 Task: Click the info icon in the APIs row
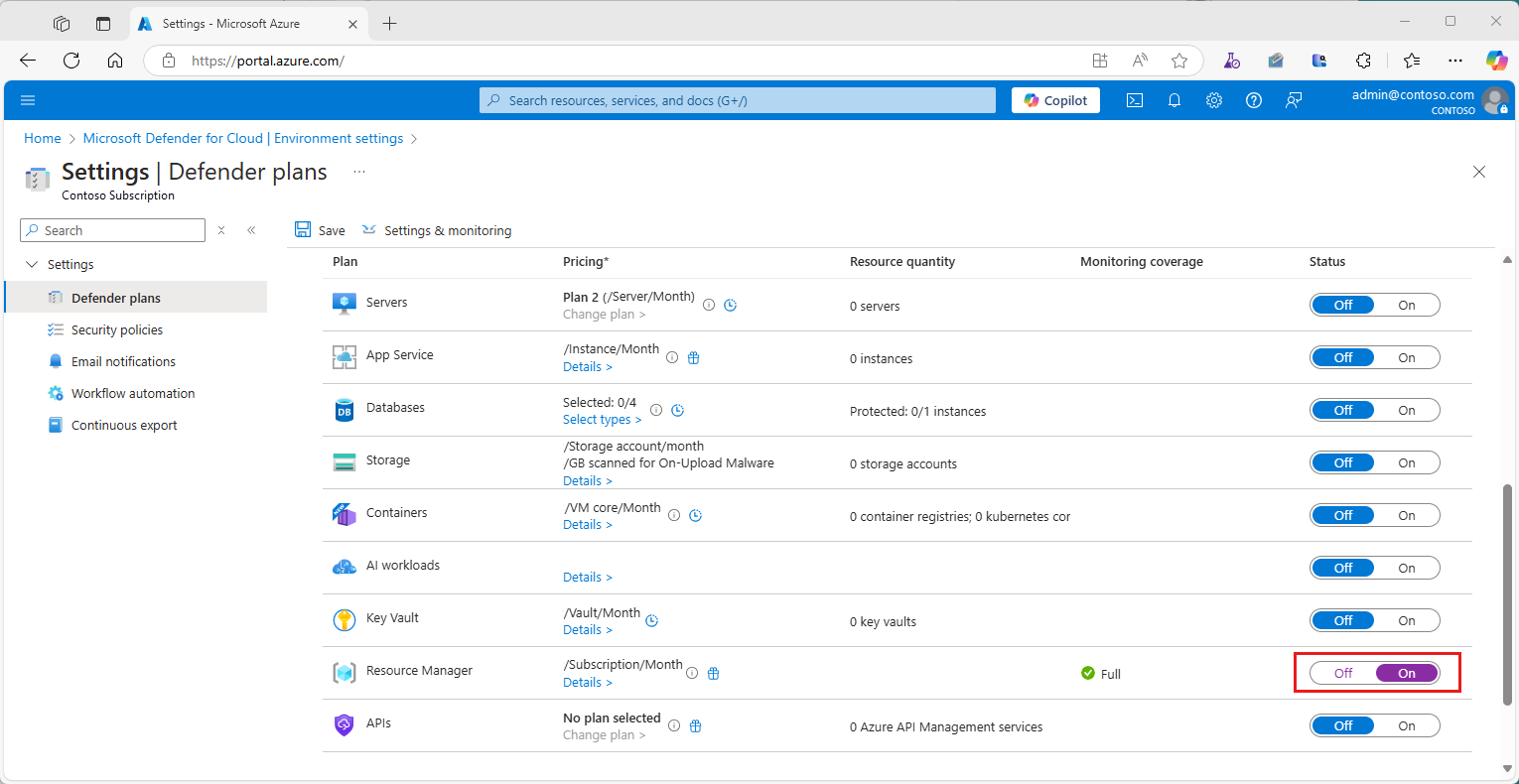pos(674,725)
